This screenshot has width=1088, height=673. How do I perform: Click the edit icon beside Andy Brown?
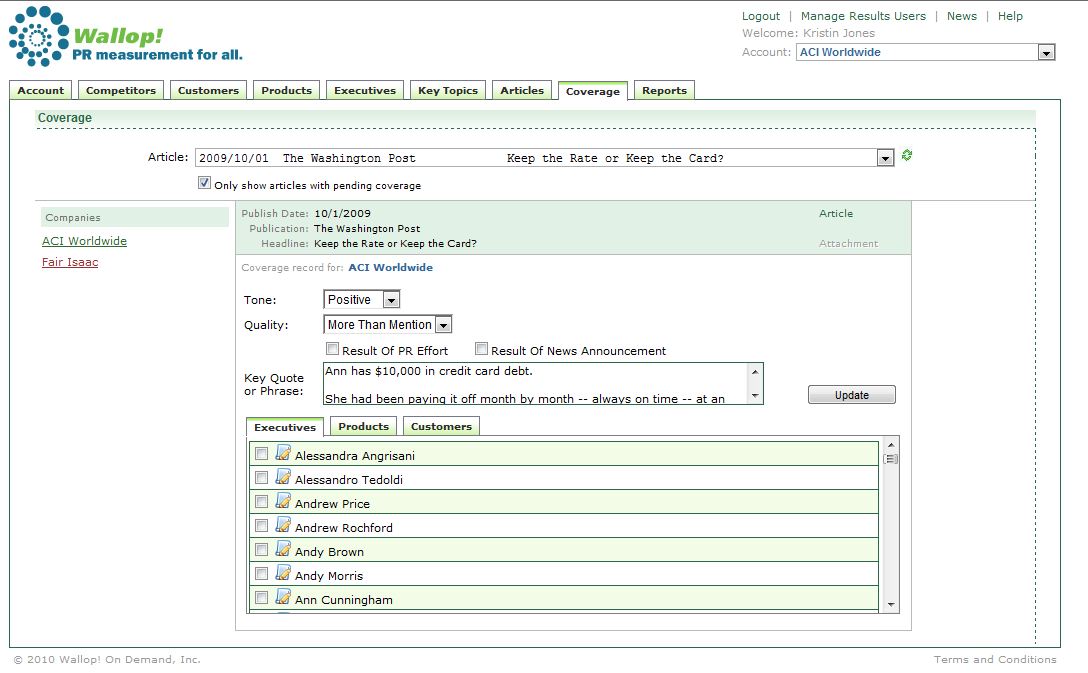point(283,549)
